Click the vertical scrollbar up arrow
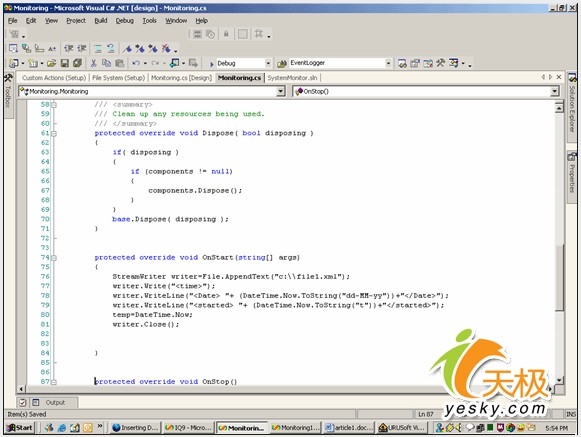581x437 pixels. [x=559, y=107]
